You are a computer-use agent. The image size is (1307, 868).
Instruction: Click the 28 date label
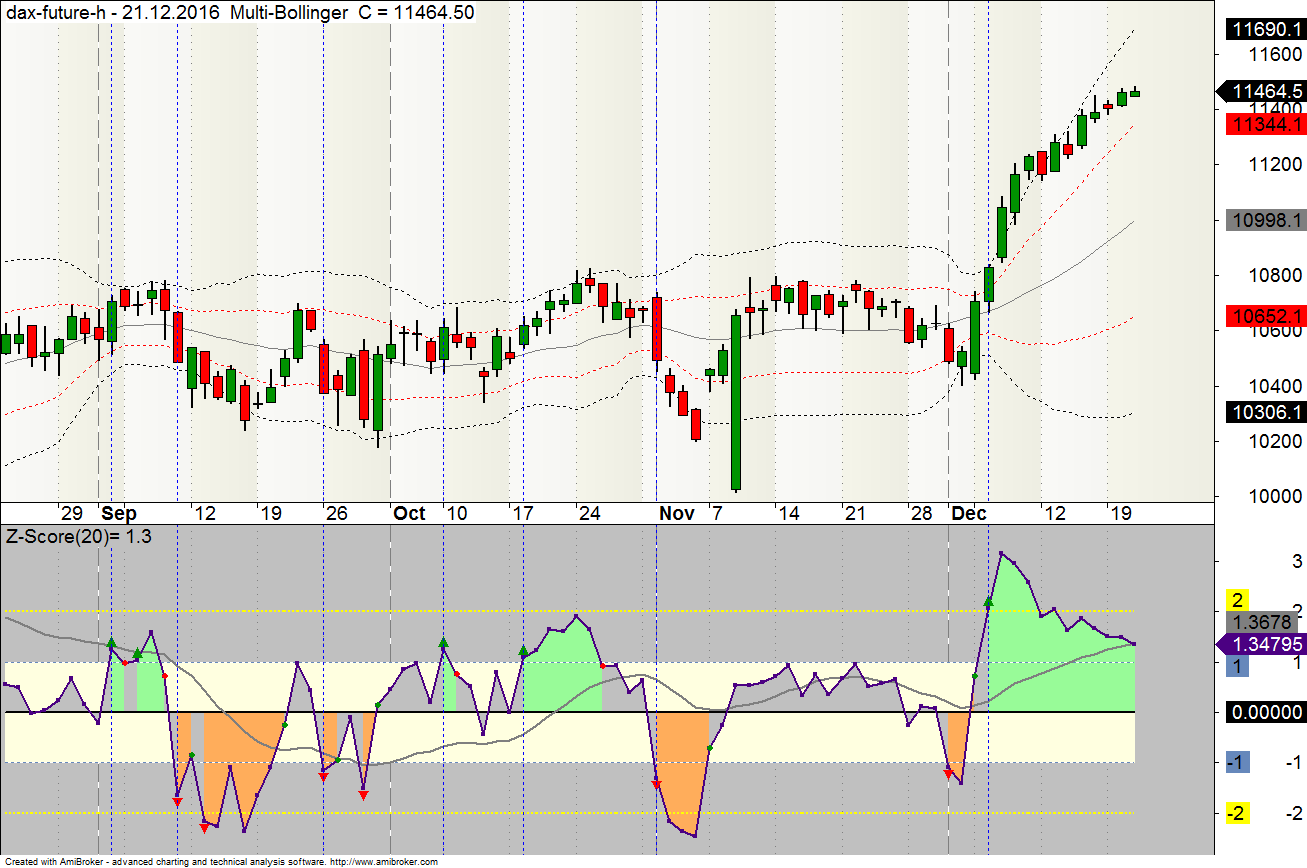921,513
